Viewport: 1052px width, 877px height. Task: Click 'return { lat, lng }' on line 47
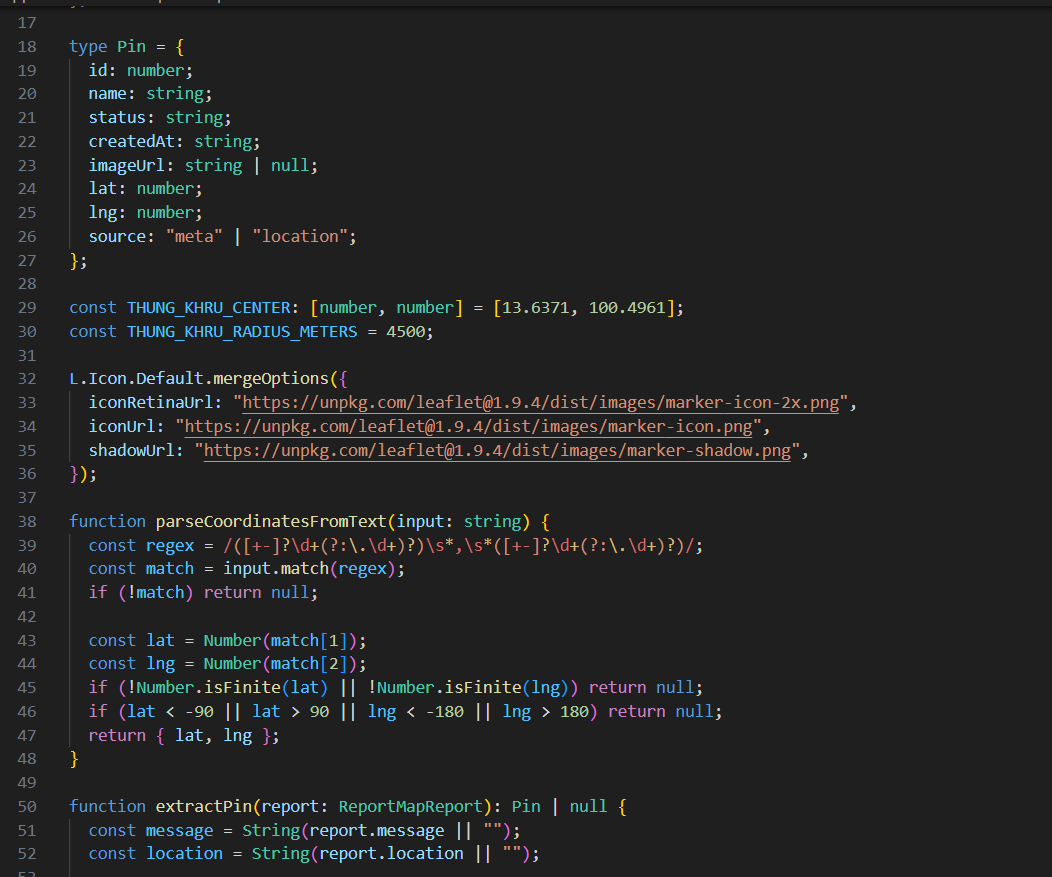click(x=179, y=736)
